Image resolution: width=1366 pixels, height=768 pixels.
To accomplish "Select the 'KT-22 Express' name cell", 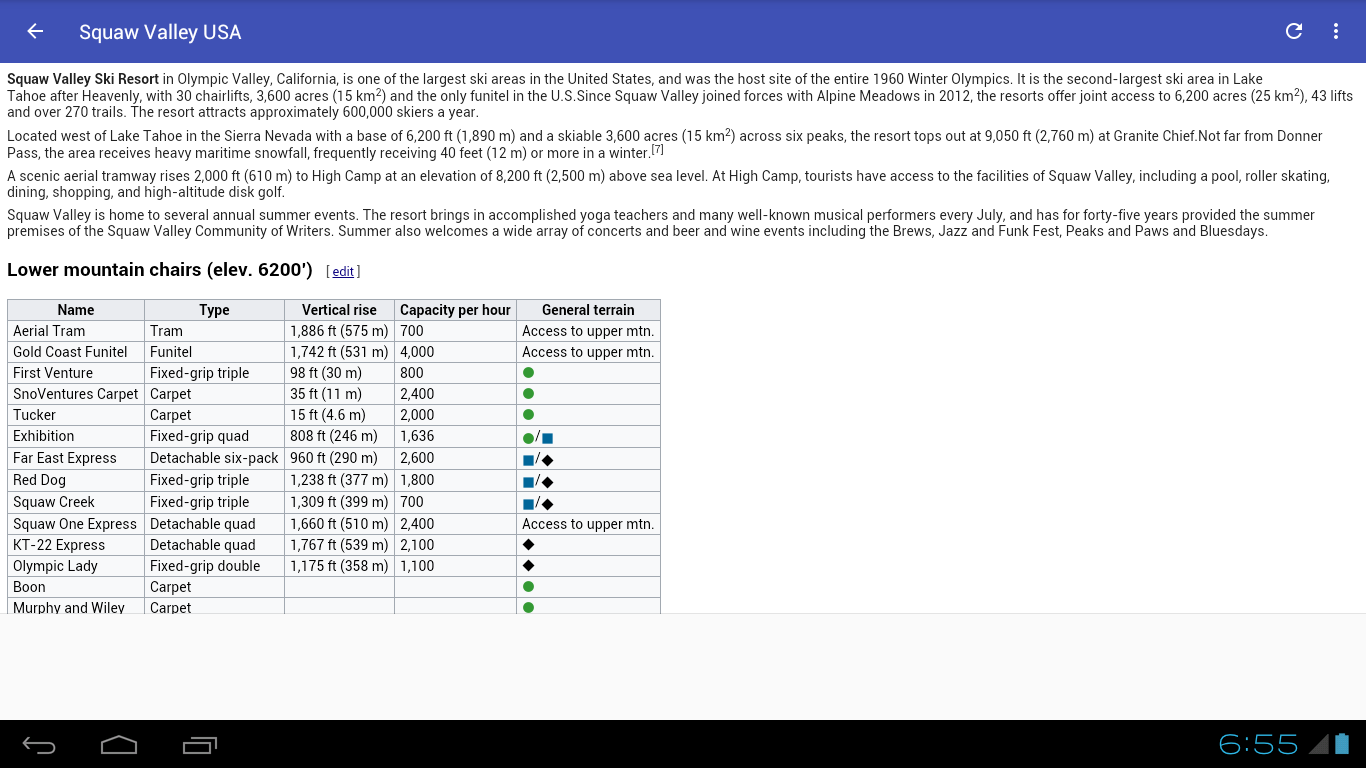I will 76,545.
